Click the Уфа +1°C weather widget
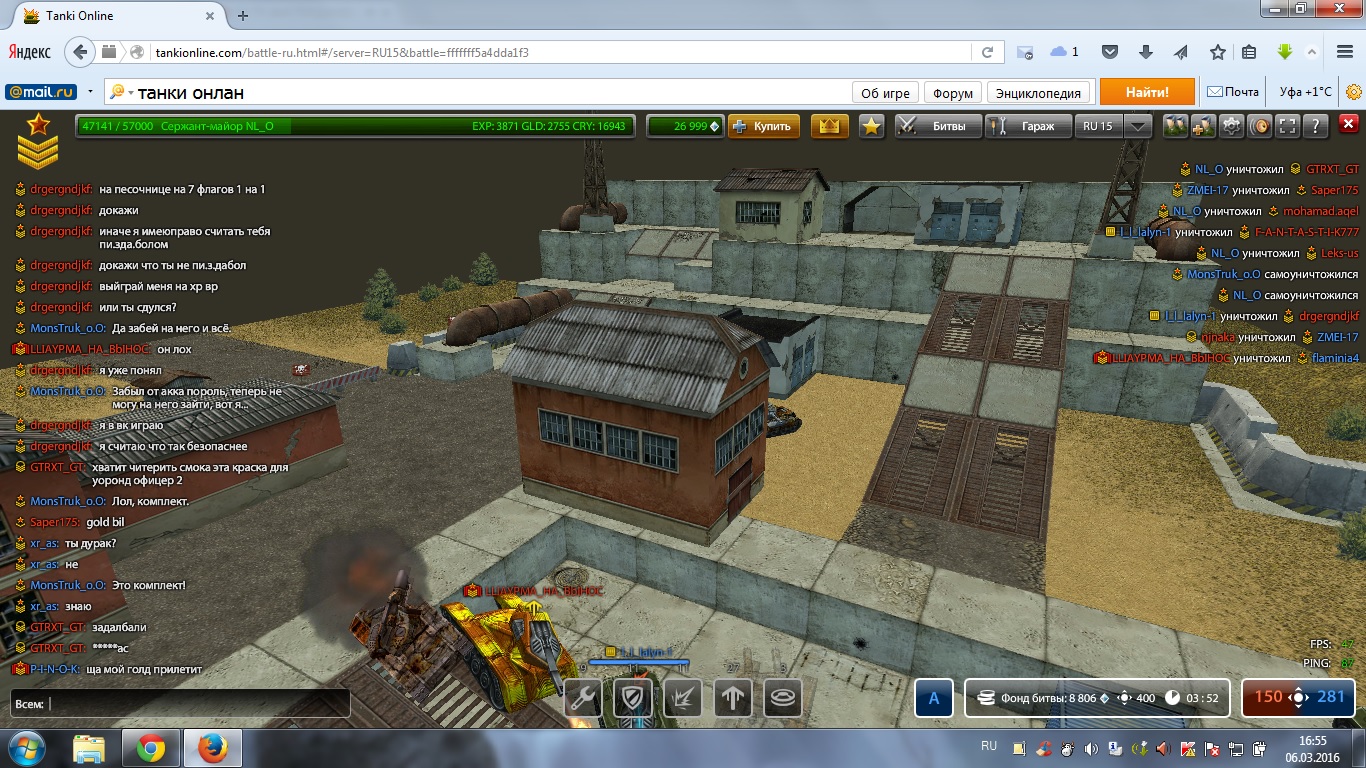 click(1305, 92)
